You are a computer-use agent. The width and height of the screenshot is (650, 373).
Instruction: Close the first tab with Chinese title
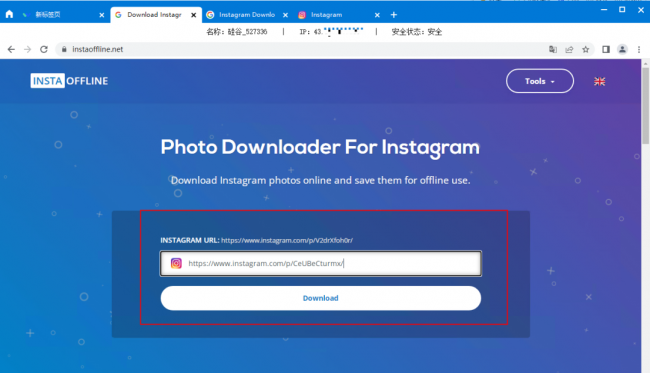click(x=102, y=15)
